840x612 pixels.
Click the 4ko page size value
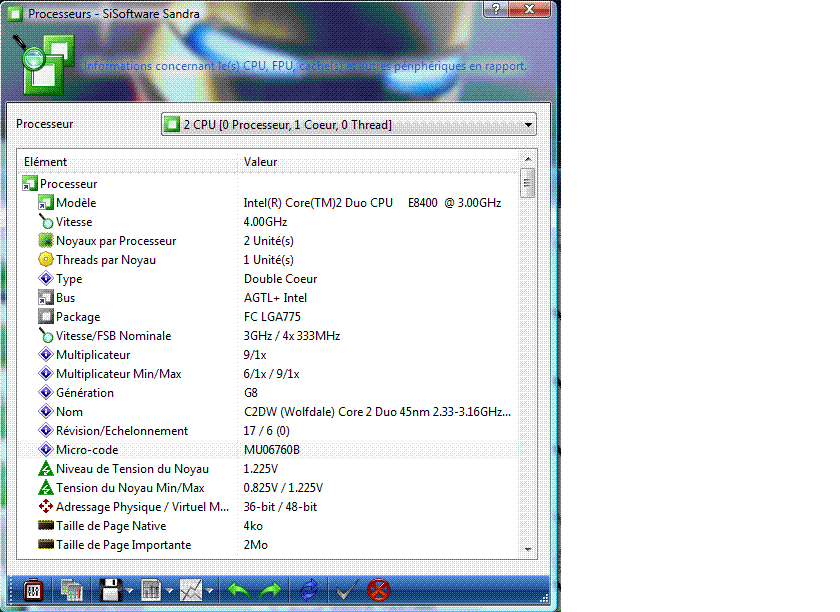253,526
